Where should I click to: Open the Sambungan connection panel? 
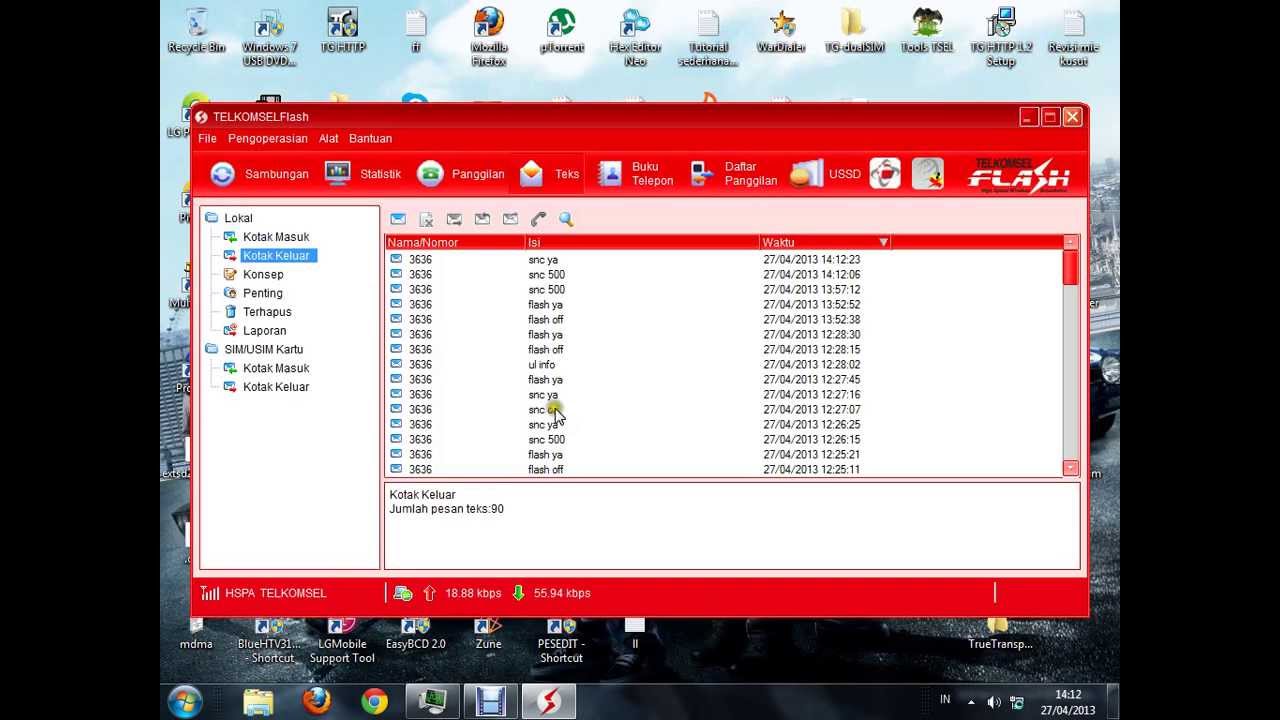(259, 174)
